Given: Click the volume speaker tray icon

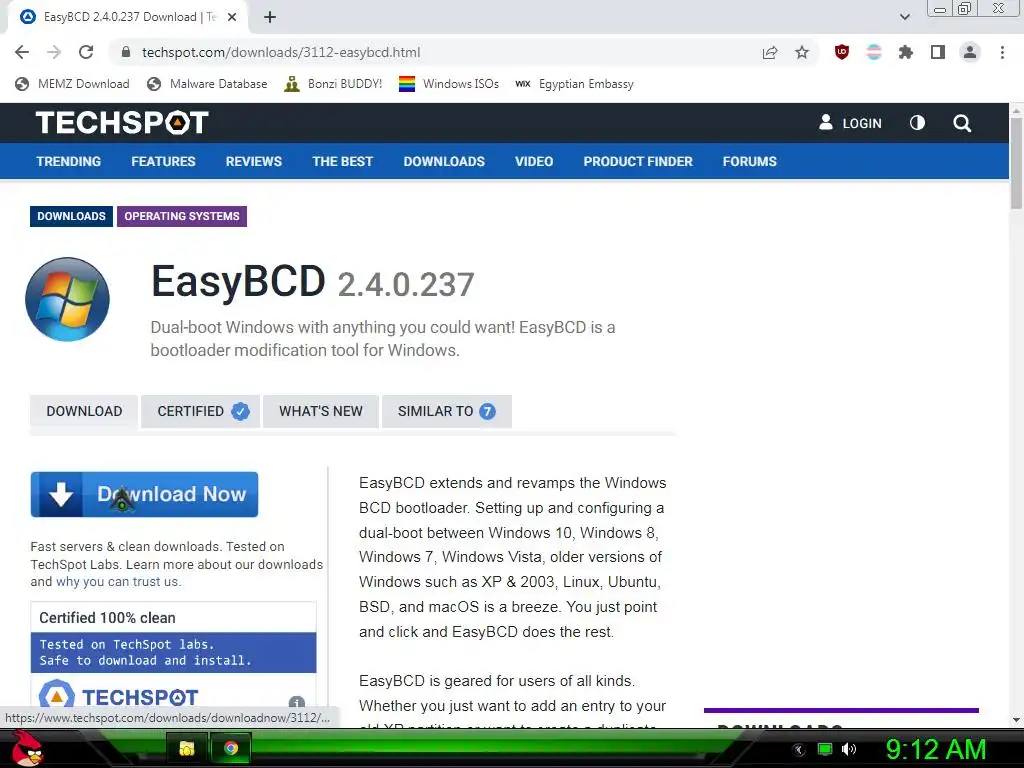Looking at the screenshot, I should tap(849, 749).
